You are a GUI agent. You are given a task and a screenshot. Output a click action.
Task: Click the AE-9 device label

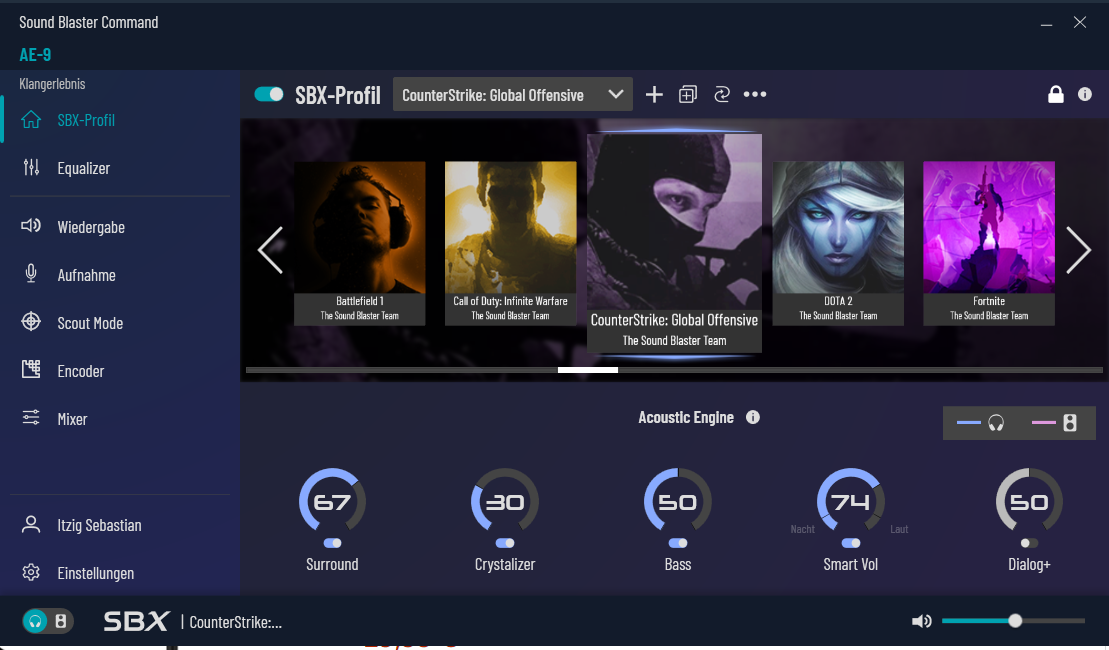[35, 54]
